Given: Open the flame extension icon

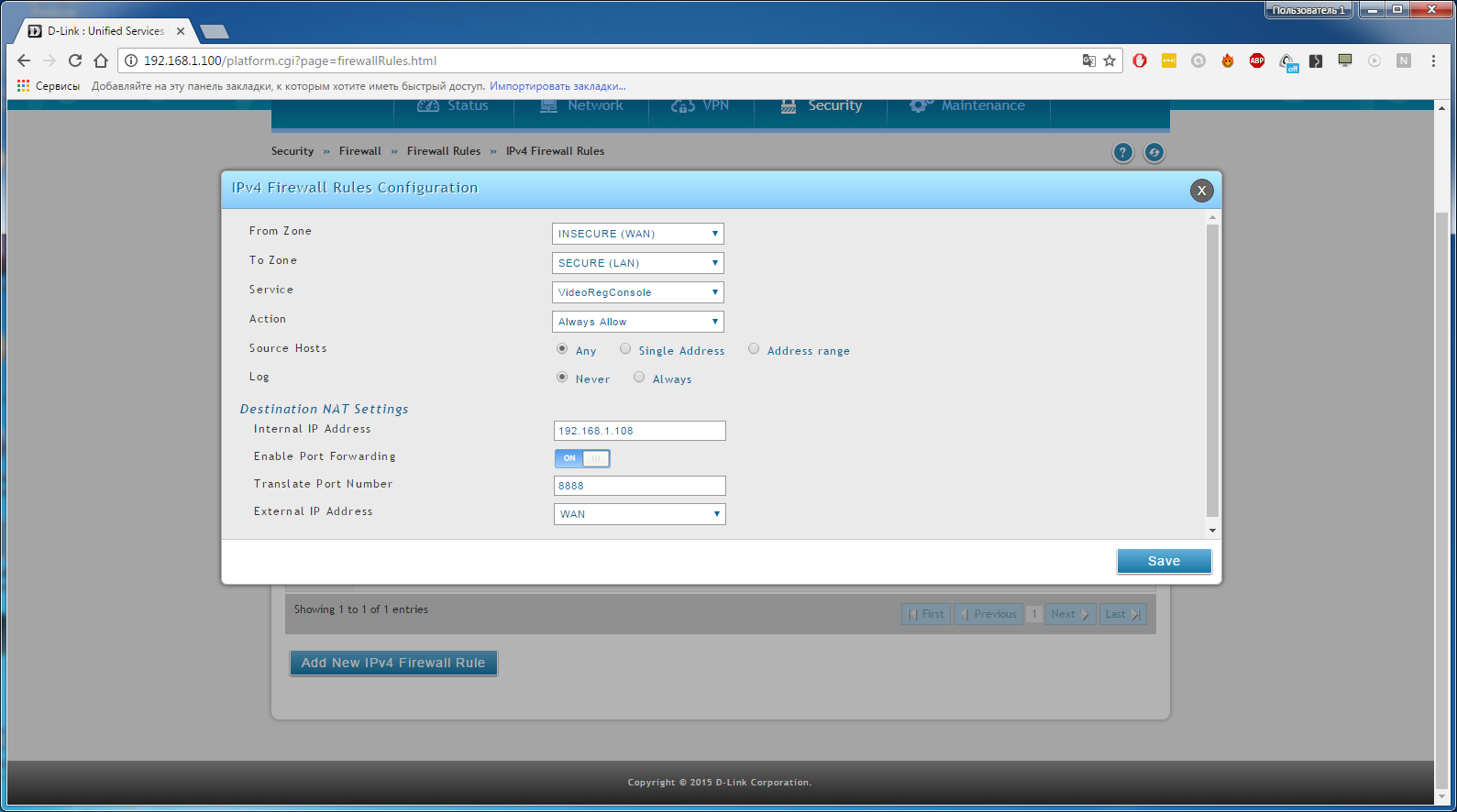Looking at the screenshot, I should pyautogui.click(x=1228, y=60).
